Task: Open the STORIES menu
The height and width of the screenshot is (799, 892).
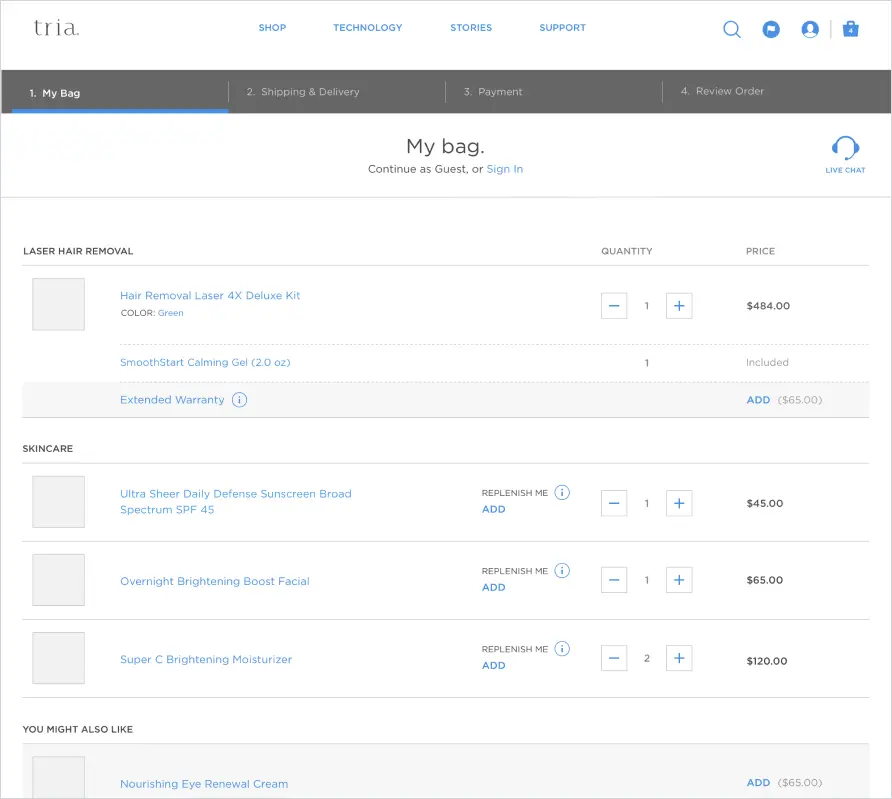Action: (x=471, y=27)
